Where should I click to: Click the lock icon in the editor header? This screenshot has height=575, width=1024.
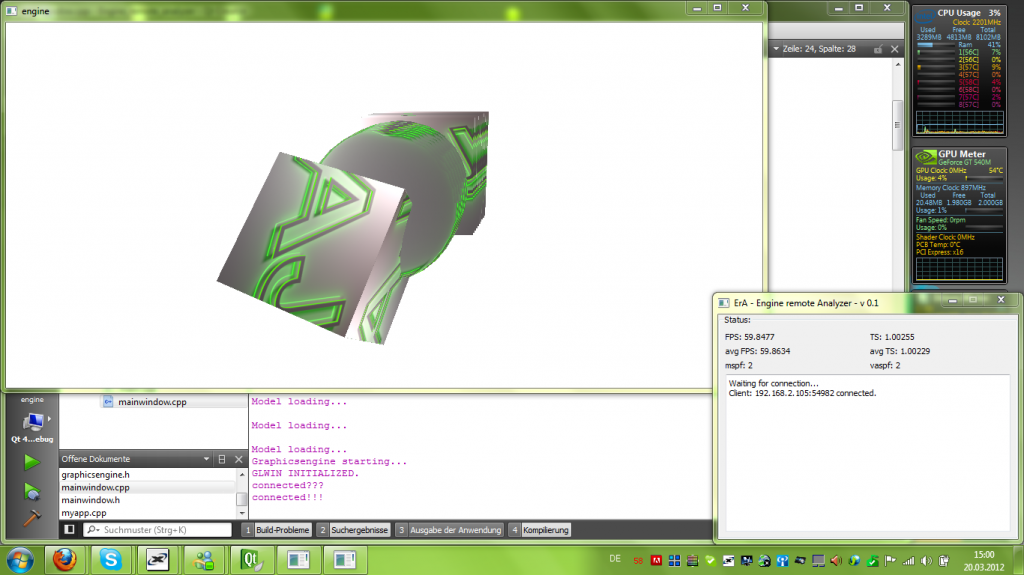pos(878,49)
